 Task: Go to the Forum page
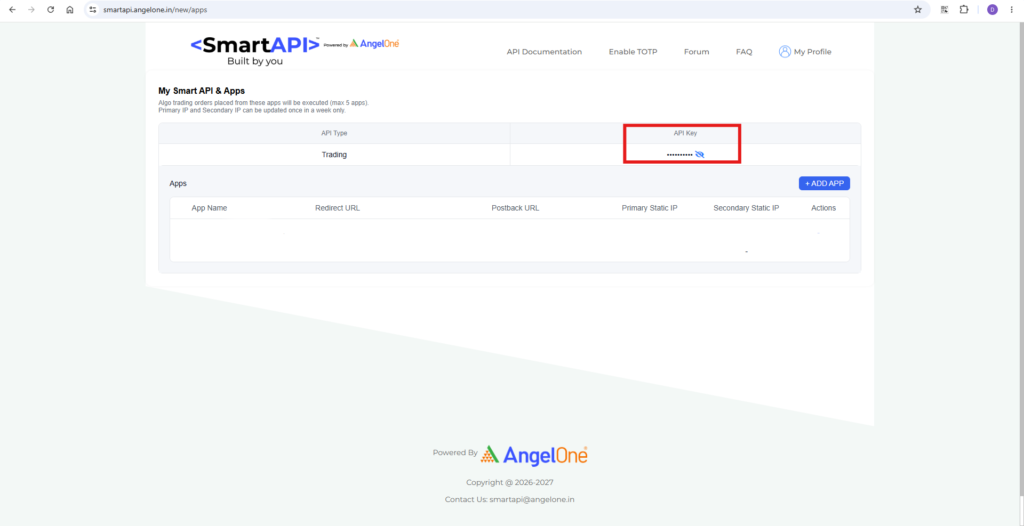pos(696,52)
